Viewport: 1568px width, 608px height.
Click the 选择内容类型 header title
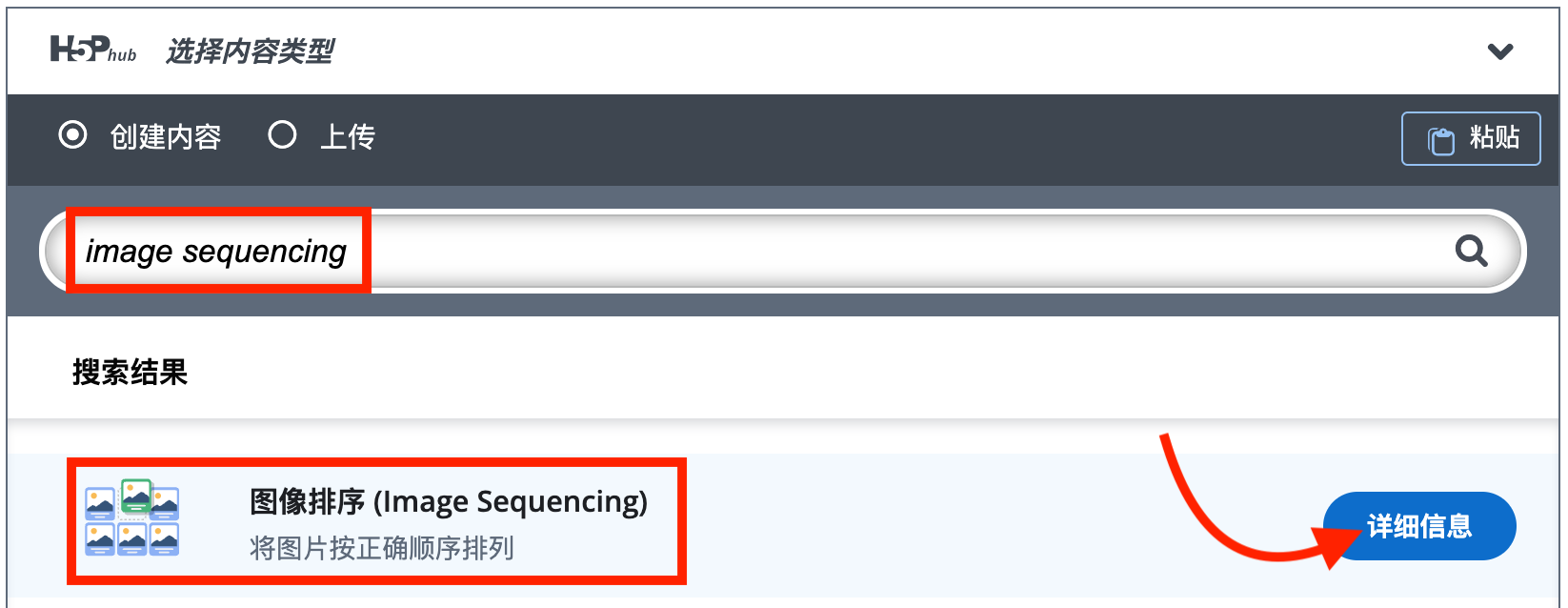pos(250,51)
